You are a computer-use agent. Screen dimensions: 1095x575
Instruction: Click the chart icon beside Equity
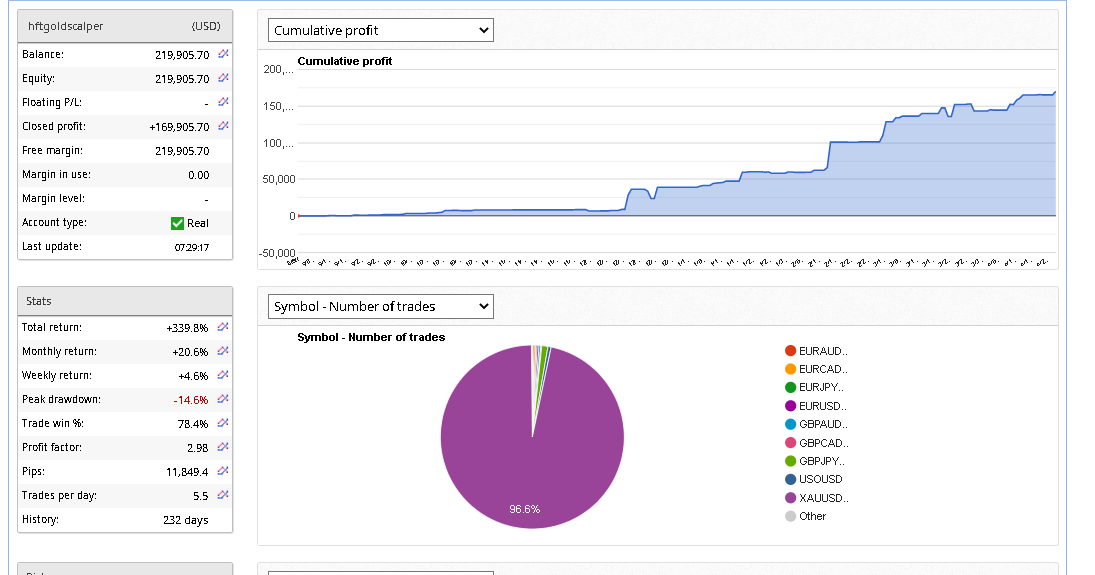click(x=223, y=78)
